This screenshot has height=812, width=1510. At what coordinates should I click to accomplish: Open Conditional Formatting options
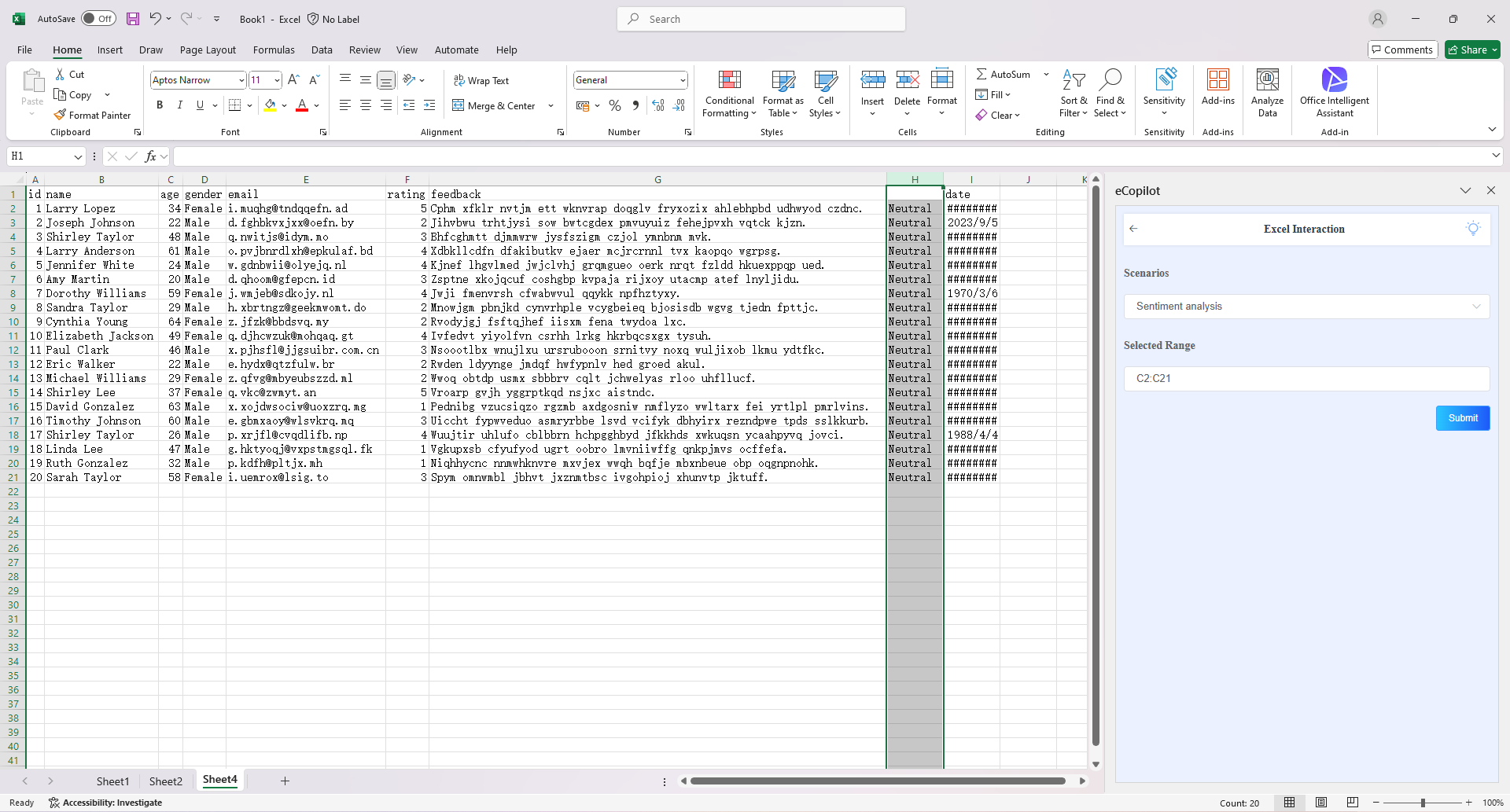click(728, 93)
